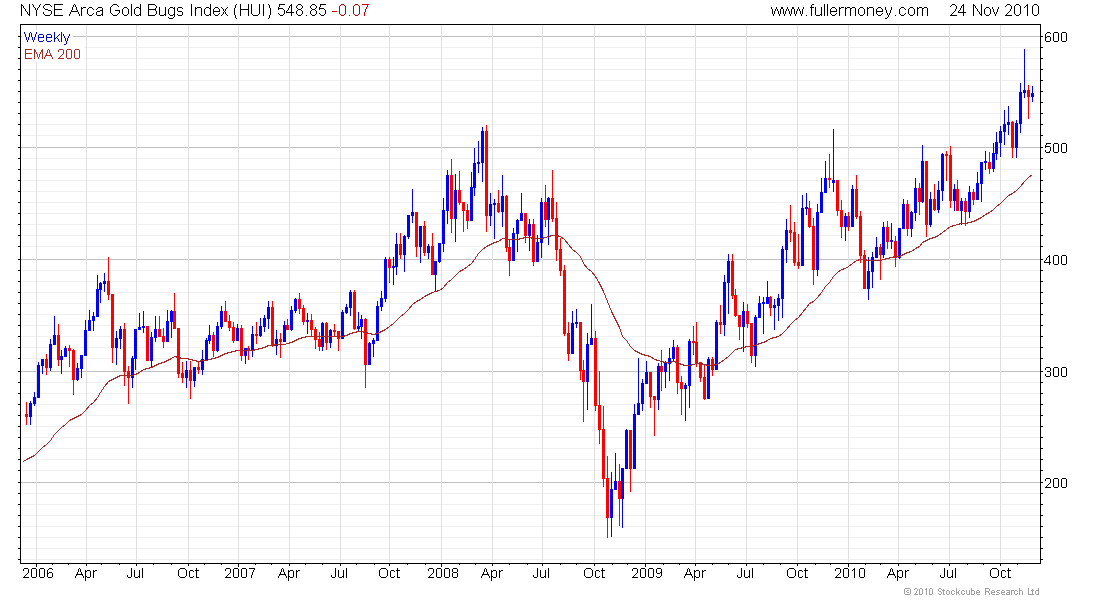
Task: Click the price change value -0.07
Action: coord(350,11)
